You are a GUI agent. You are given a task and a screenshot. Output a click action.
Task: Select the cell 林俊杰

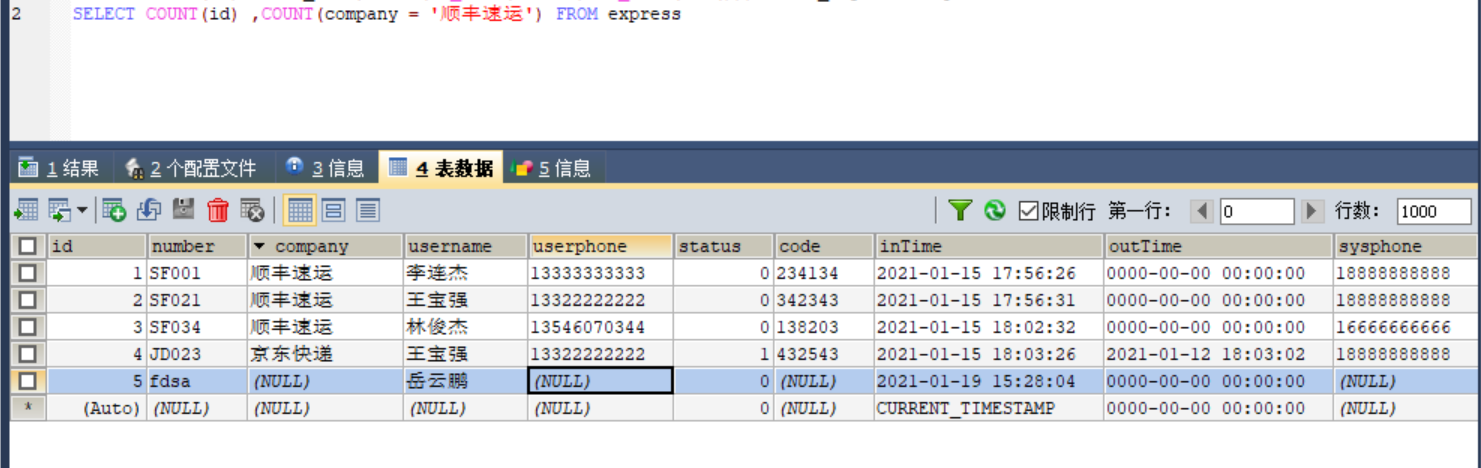click(x=465, y=327)
